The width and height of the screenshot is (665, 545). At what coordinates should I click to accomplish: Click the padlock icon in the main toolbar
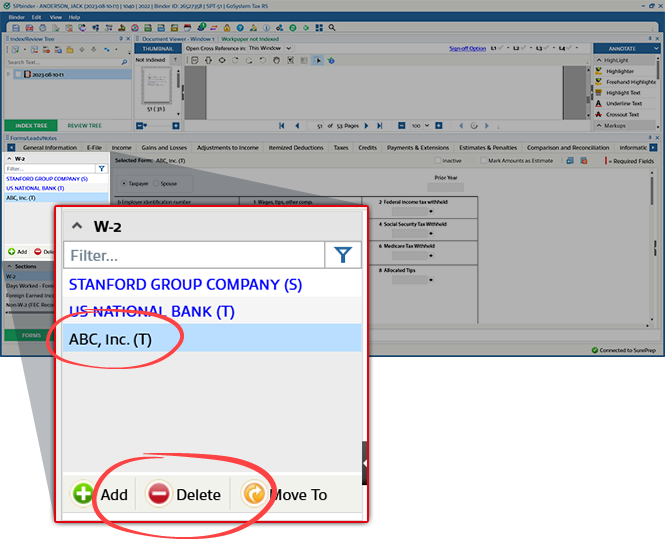[x=227, y=28]
